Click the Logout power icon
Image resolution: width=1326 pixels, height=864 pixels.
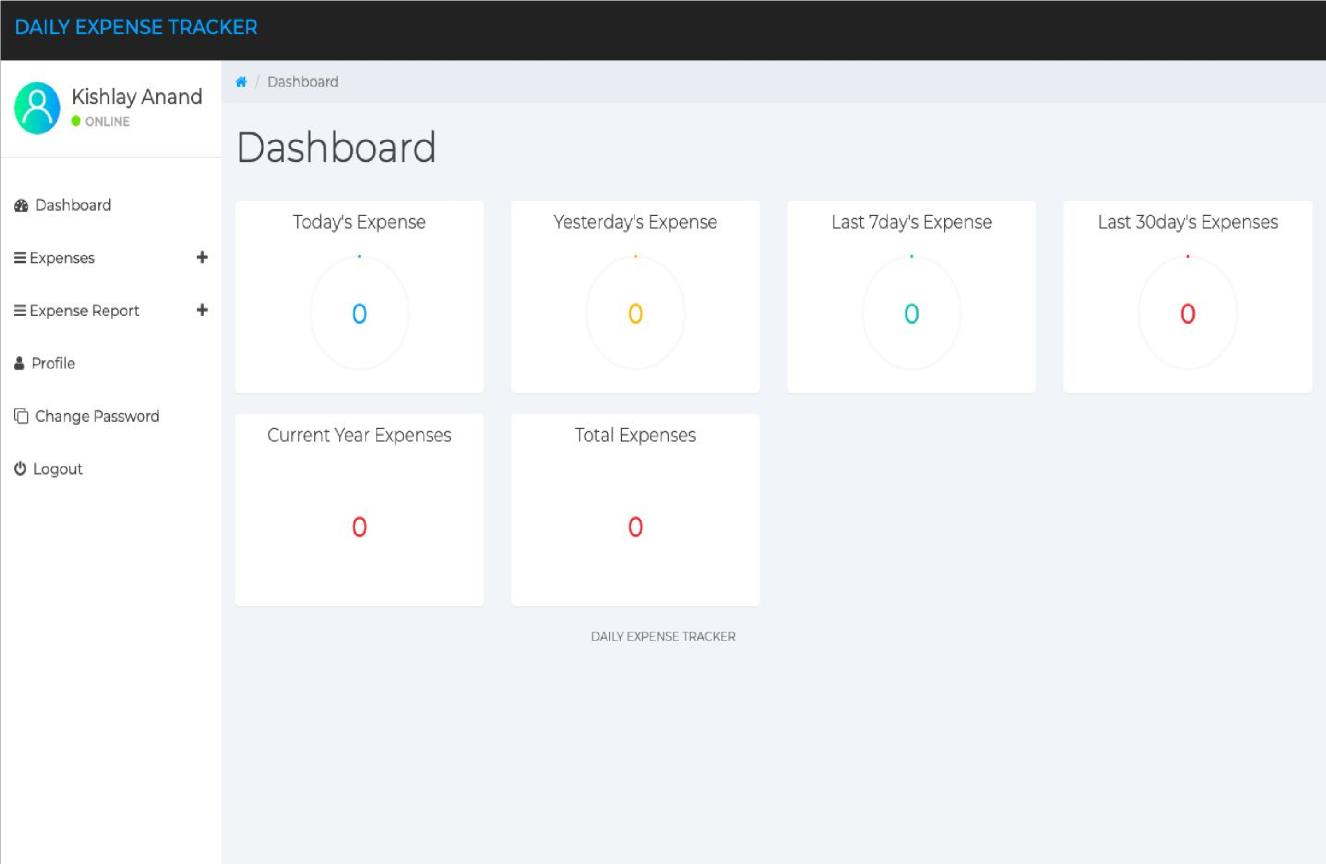click(x=20, y=468)
